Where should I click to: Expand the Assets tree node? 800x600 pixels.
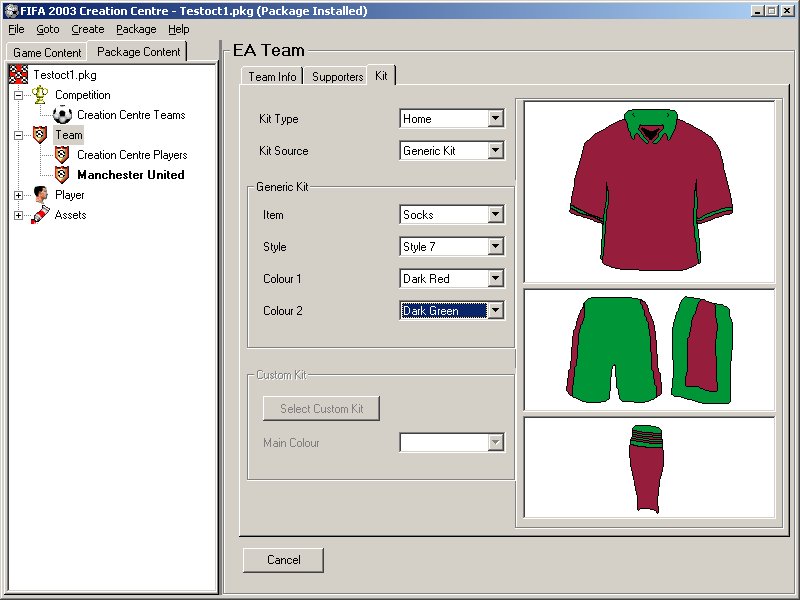pos(18,215)
